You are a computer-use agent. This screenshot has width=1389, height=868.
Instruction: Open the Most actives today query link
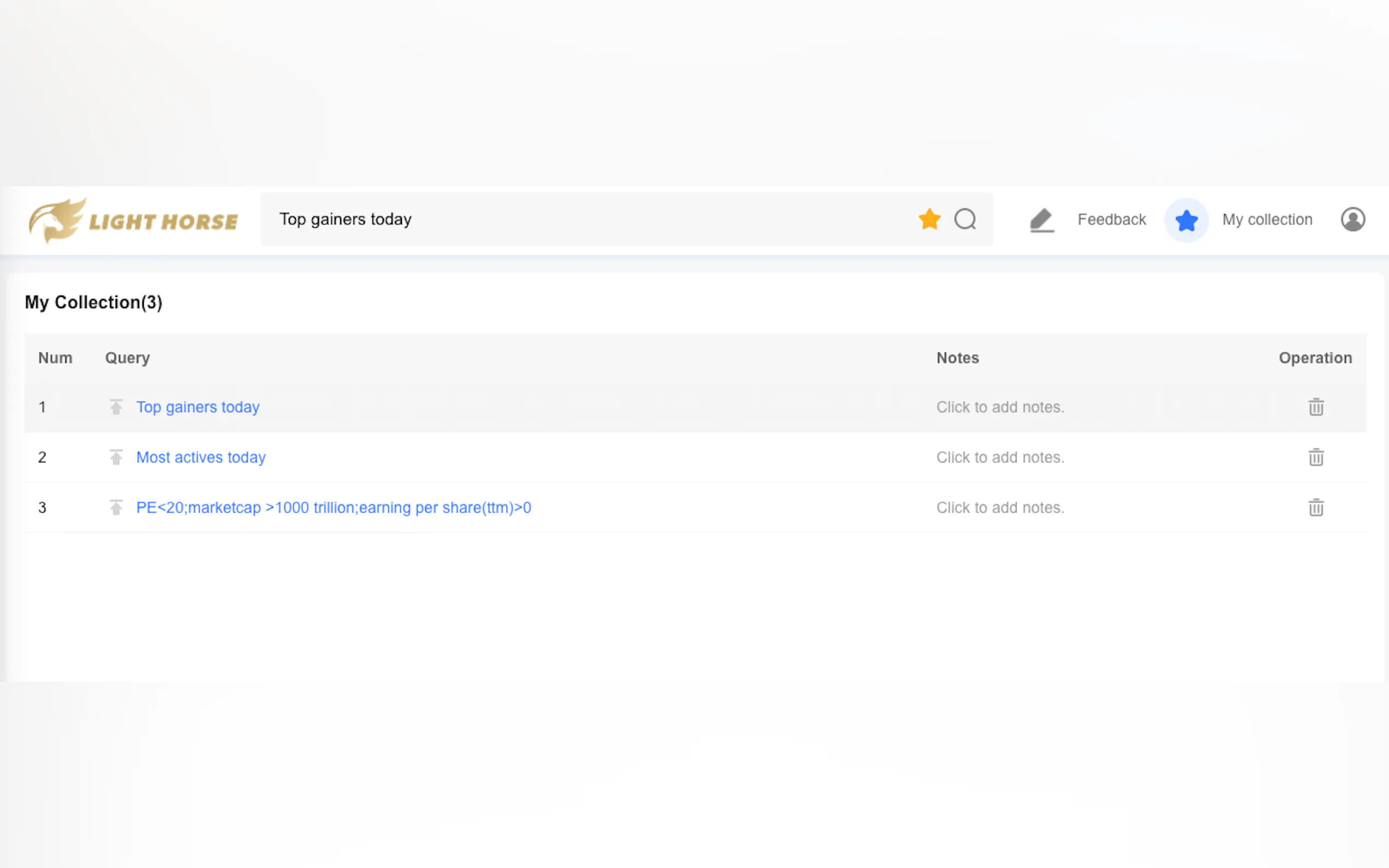(200, 458)
